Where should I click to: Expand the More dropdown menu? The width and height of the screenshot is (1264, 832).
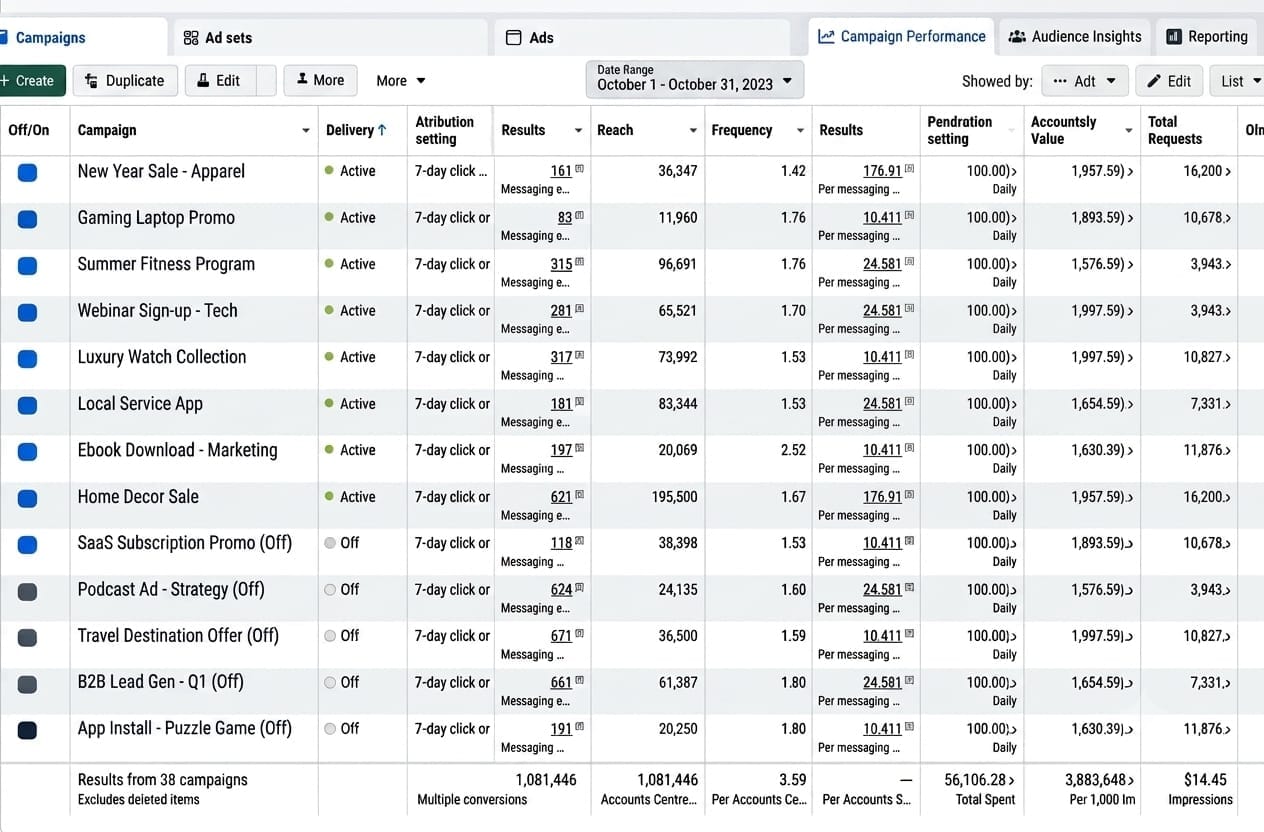[400, 81]
